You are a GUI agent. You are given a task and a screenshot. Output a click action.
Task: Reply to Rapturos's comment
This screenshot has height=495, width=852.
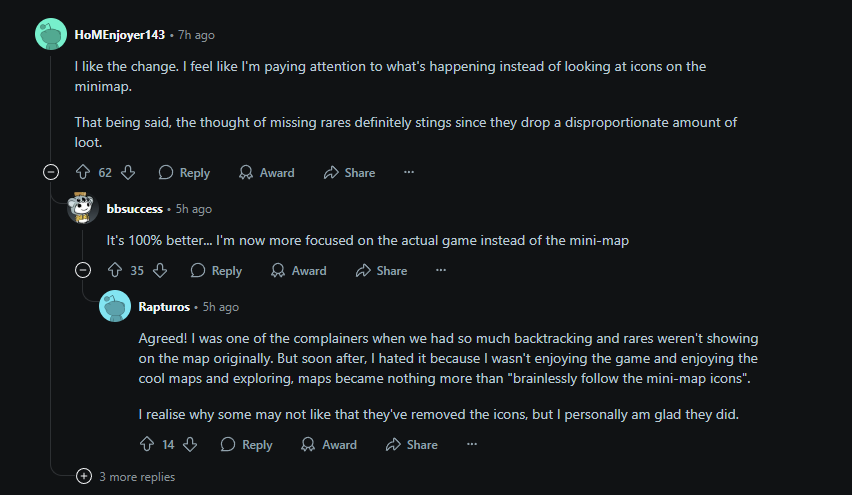tap(246, 444)
